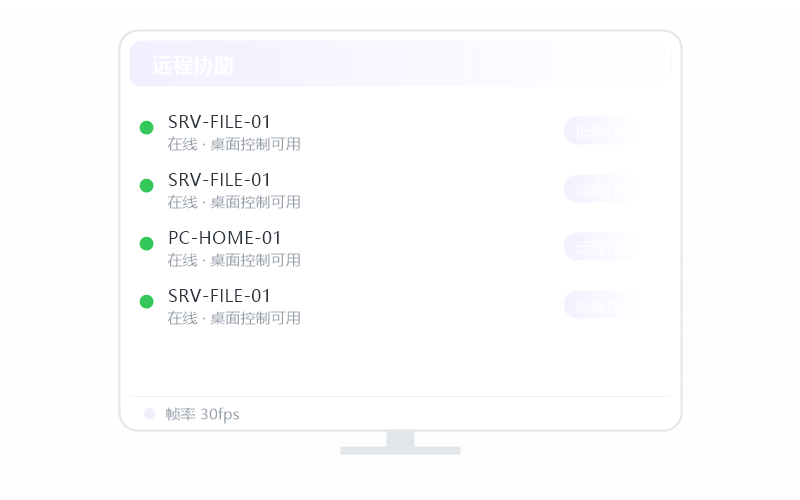Click the 帧率 30fps status label
This screenshot has height=500, width=800.
(x=203, y=414)
